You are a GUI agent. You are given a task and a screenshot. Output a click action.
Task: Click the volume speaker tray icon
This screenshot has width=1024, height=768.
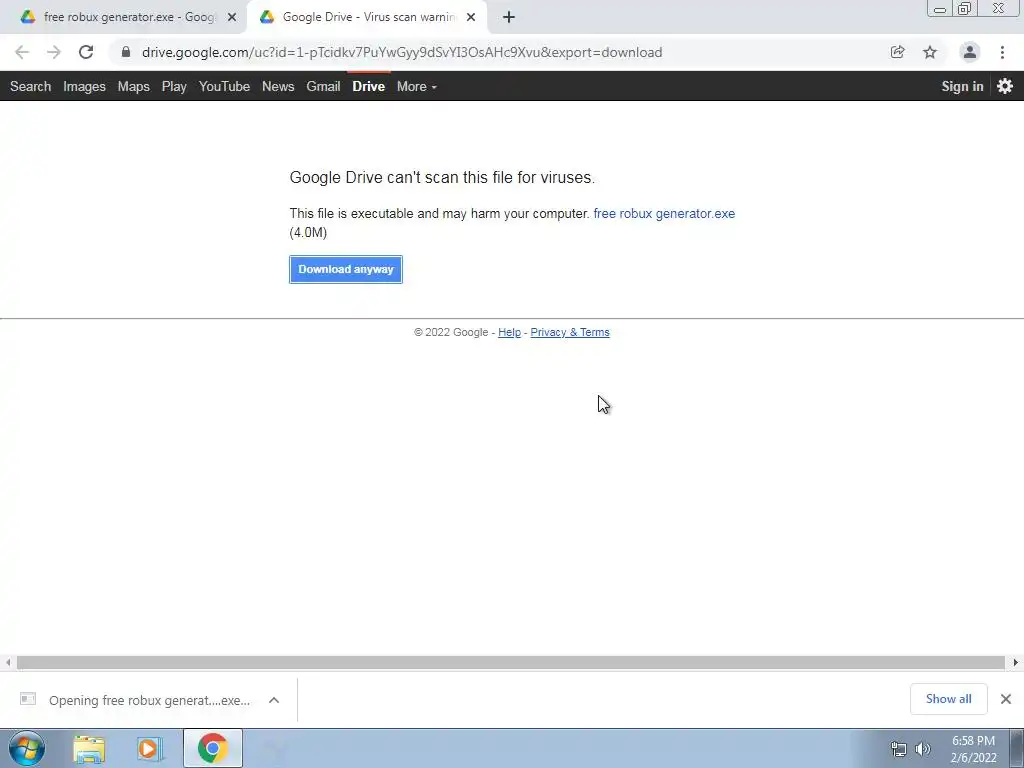click(923, 749)
